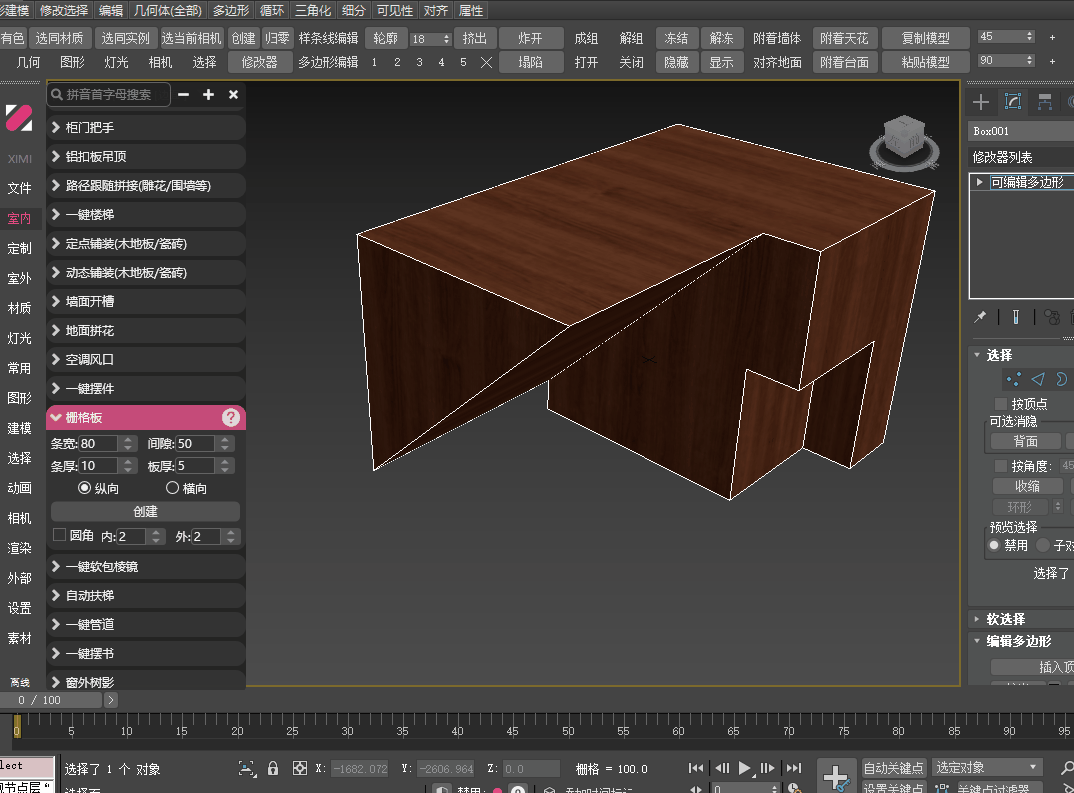Click the selection lock padlock icon

273,769
